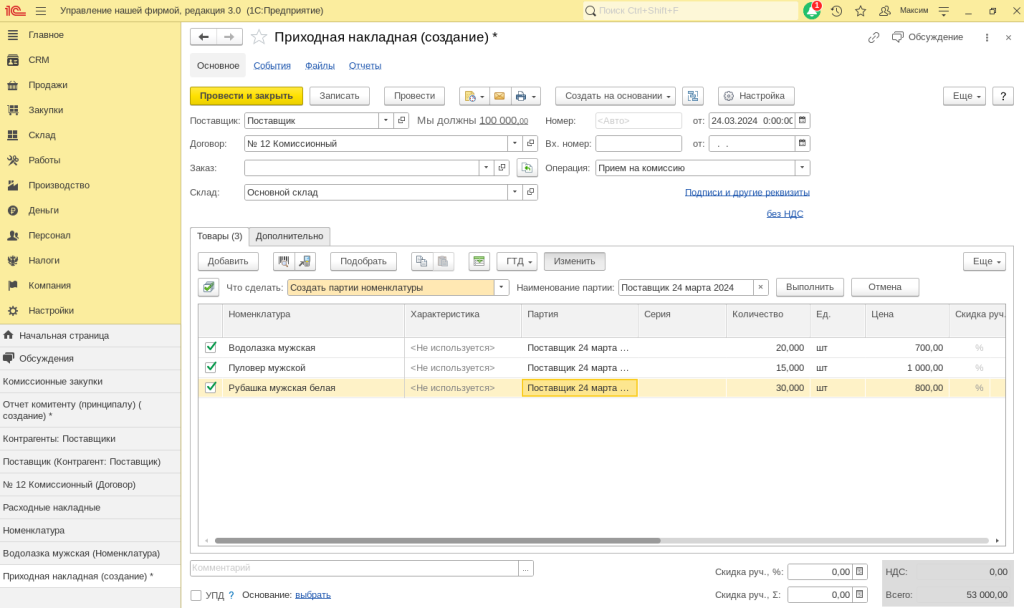Open Комиссионные закупки in open windows list
The width and height of the screenshot is (1024, 608).
click(90, 381)
